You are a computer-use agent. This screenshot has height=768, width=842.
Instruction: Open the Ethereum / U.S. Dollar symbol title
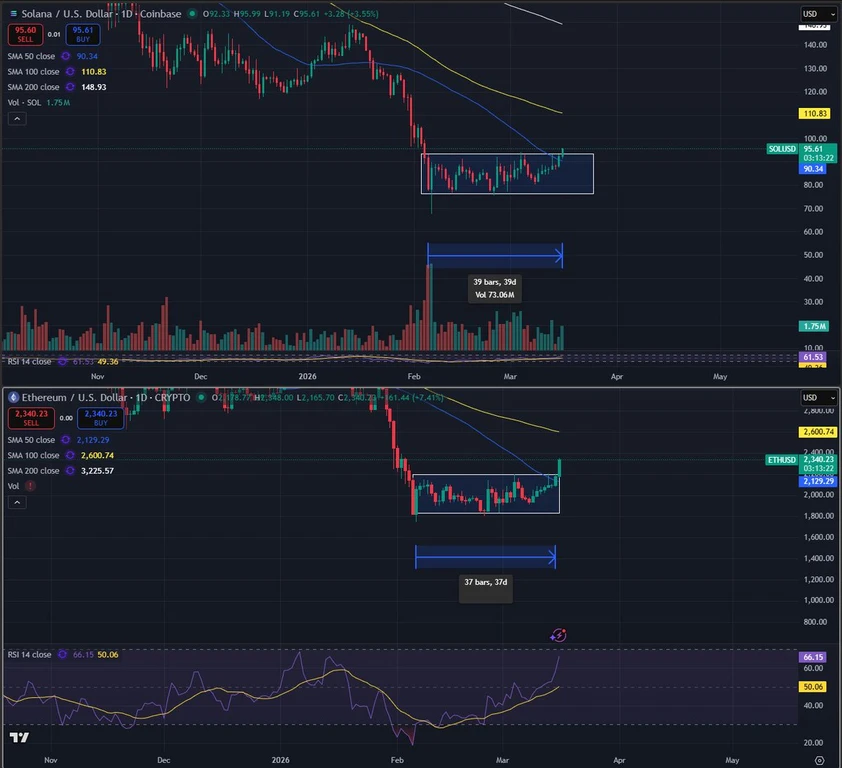point(106,397)
